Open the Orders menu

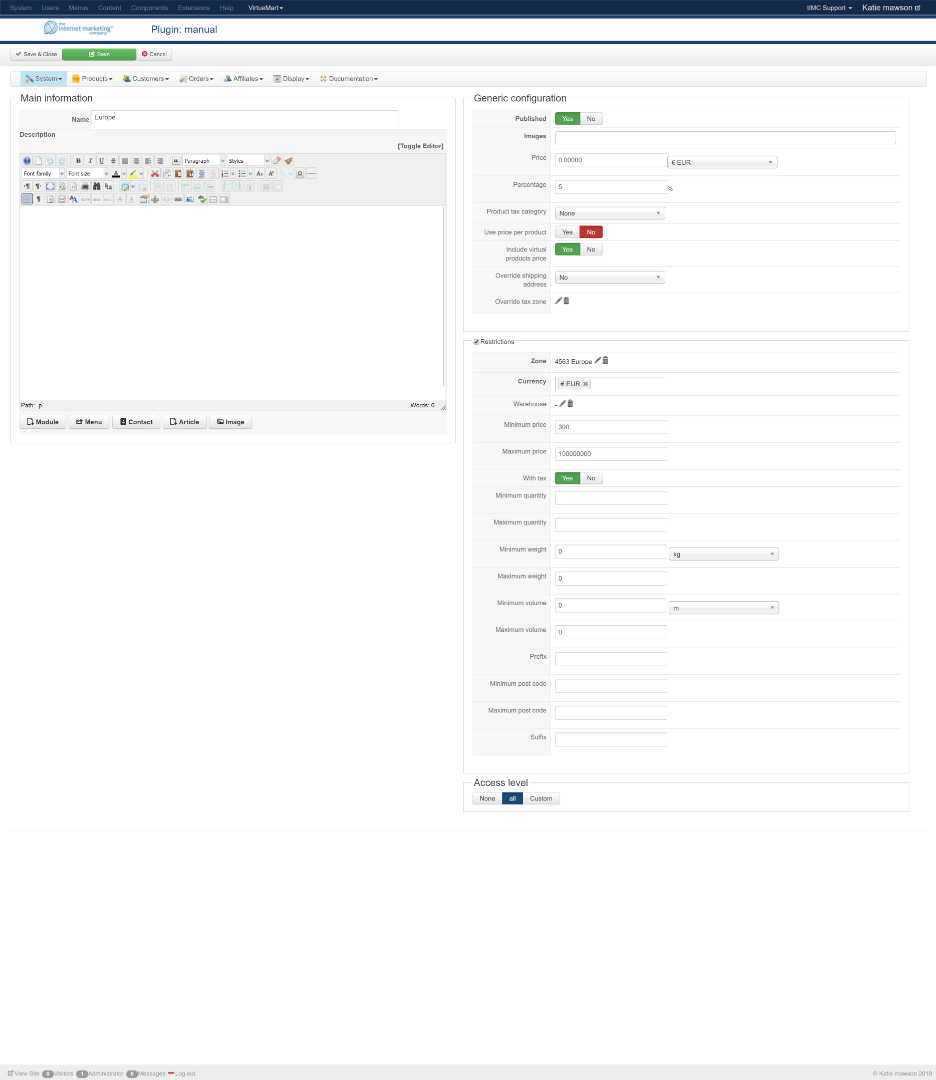(196, 79)
